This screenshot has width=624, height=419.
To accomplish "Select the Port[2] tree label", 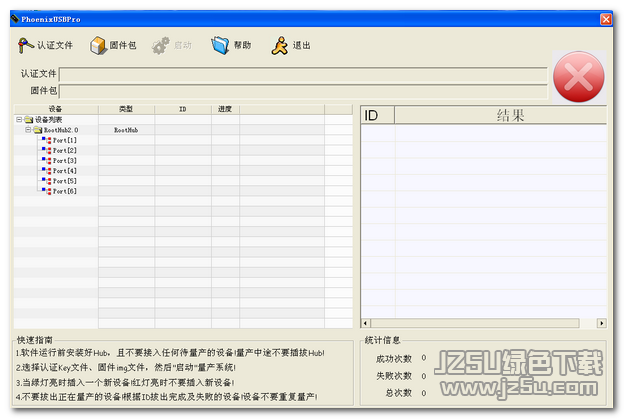I will (x=65, y=150).
